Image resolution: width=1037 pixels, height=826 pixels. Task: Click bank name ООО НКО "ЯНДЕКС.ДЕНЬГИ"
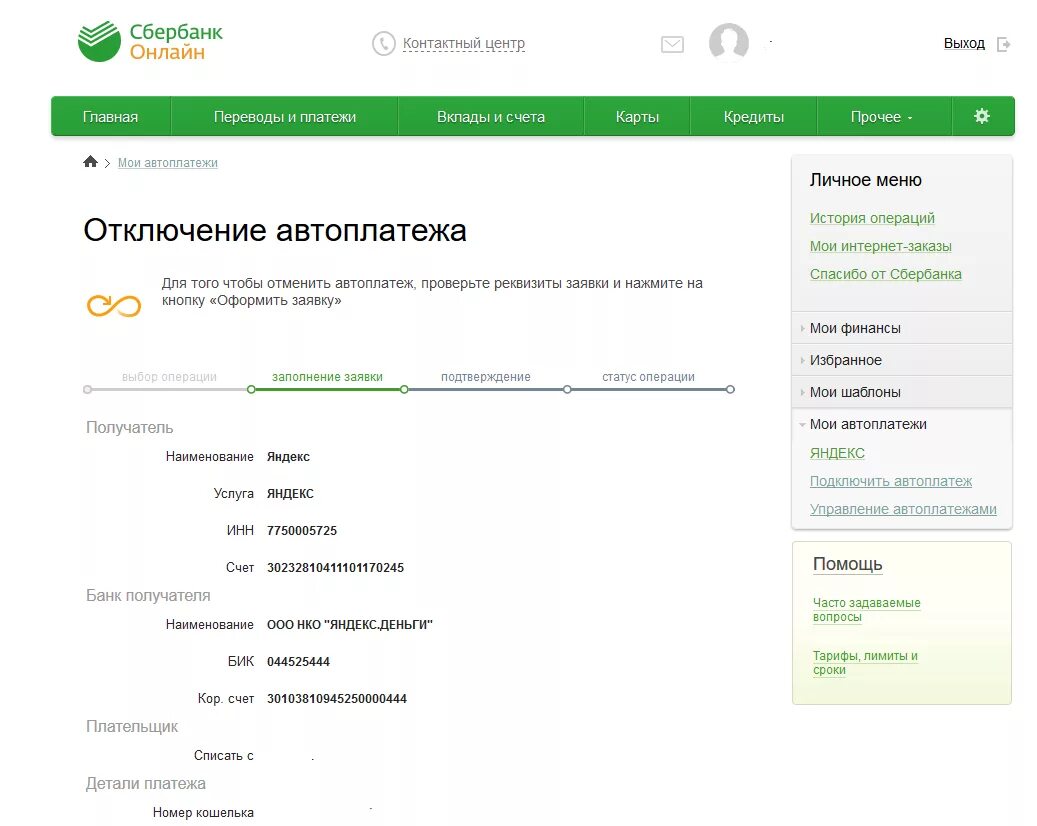click(350, 624)
